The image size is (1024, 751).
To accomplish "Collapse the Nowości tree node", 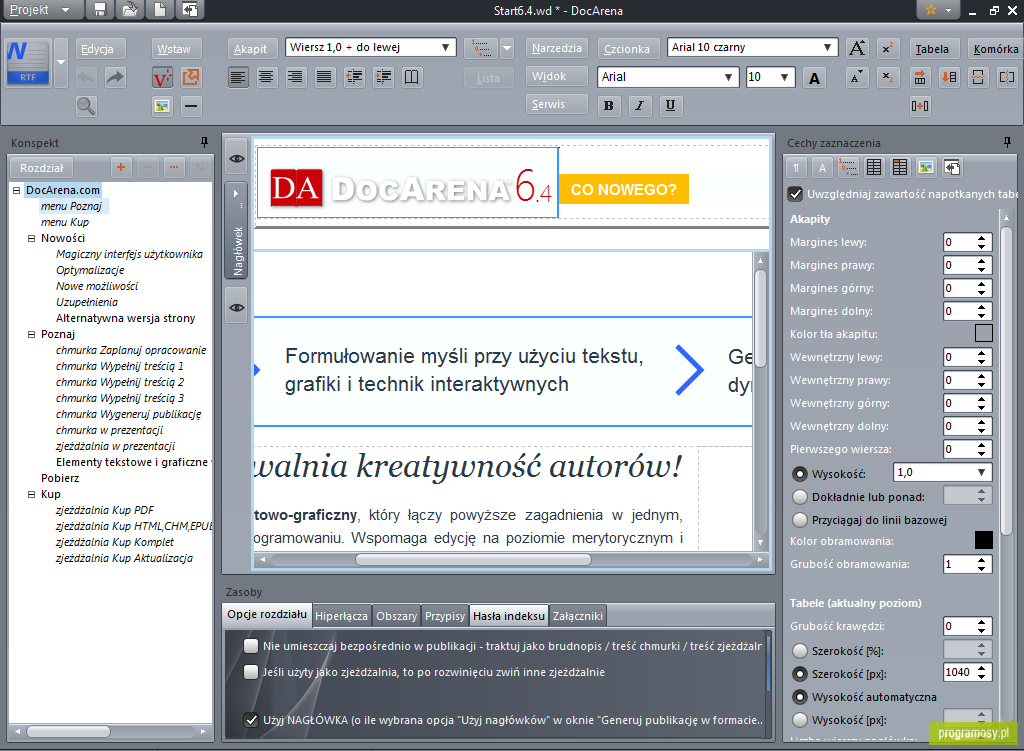I will (31, 238).
